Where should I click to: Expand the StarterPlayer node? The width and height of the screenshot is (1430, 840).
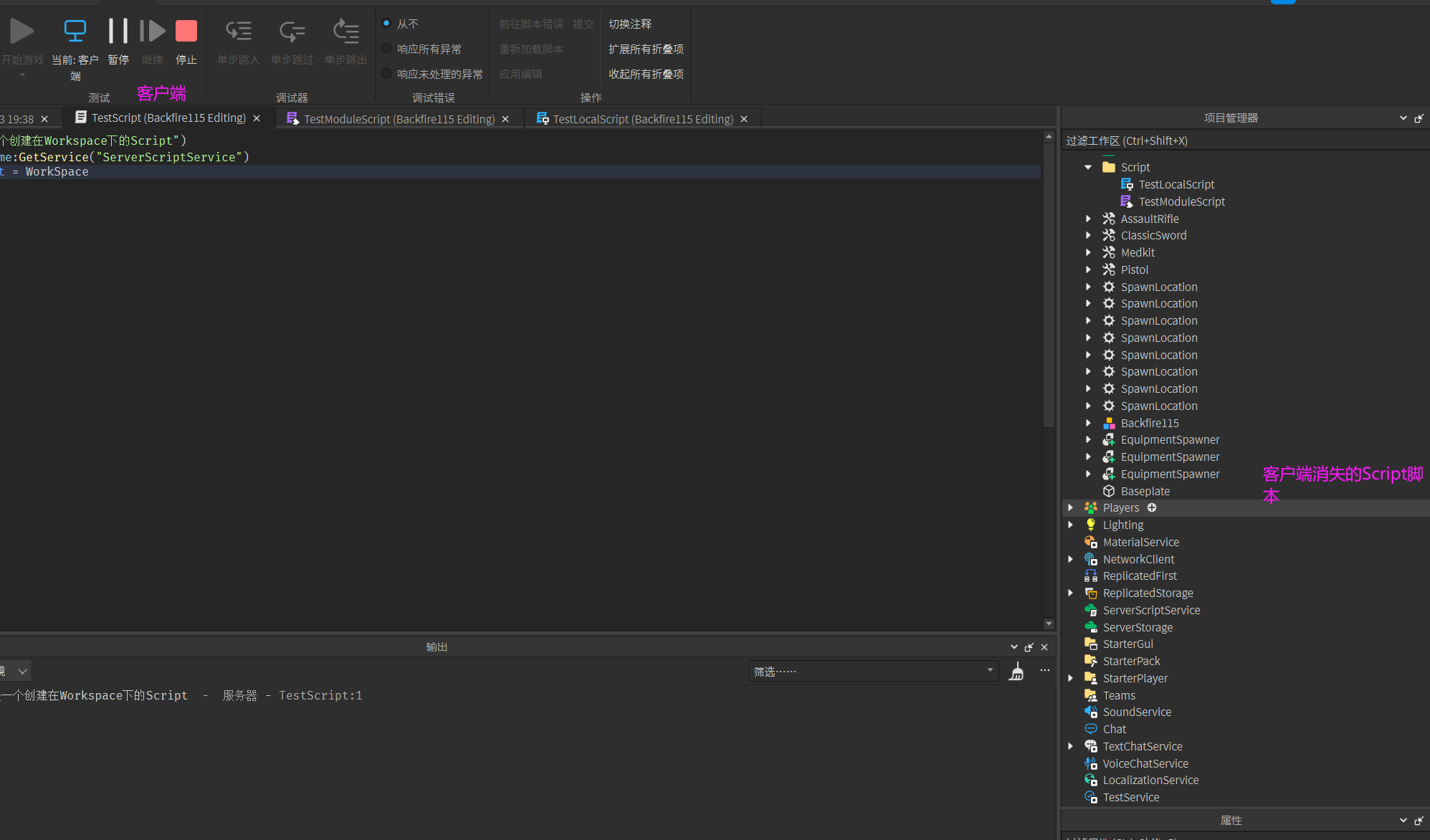pos(1071,678)
